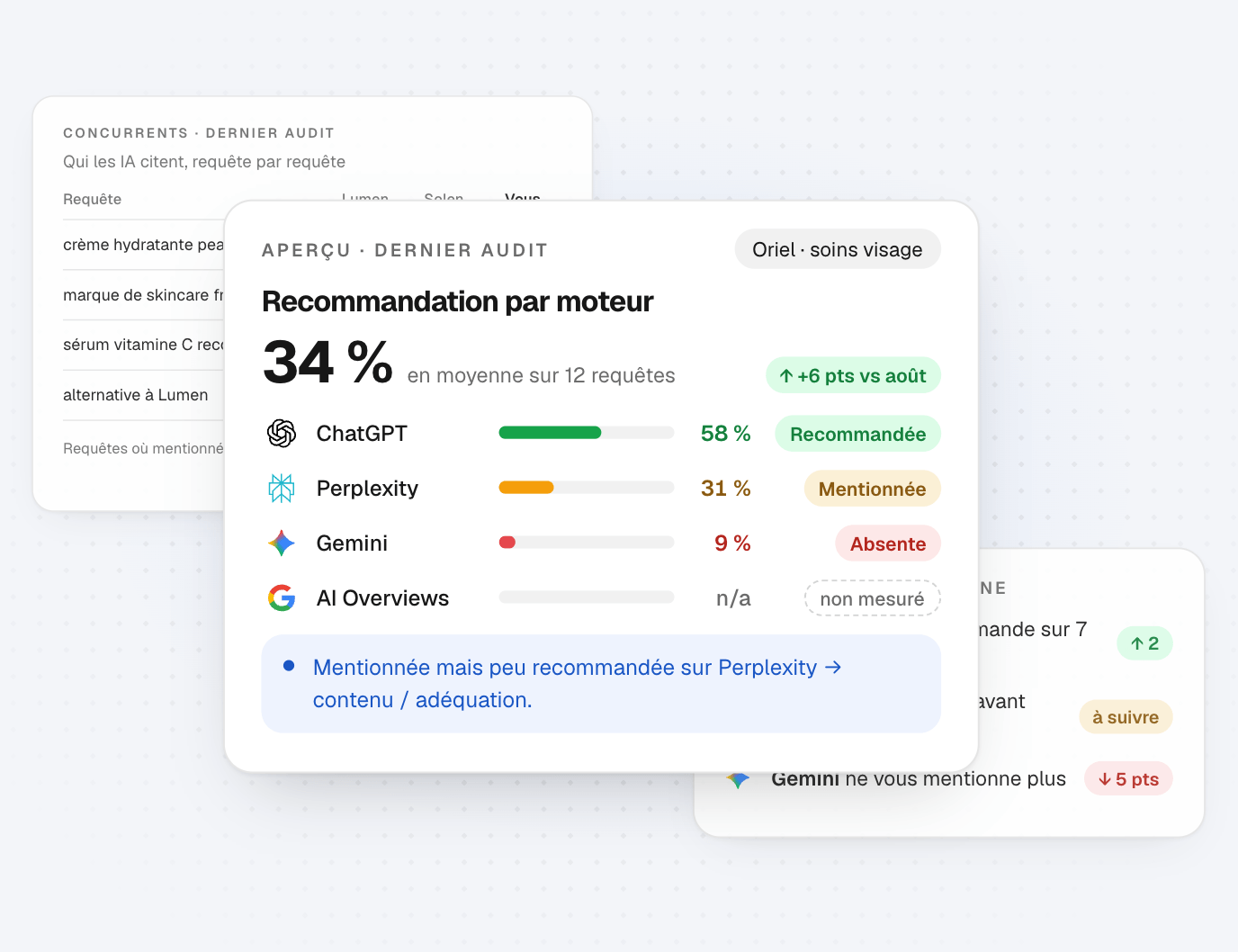Click the Requête column header in competitors card
Screen dimensions: 1238x952
tap(92, 199)
